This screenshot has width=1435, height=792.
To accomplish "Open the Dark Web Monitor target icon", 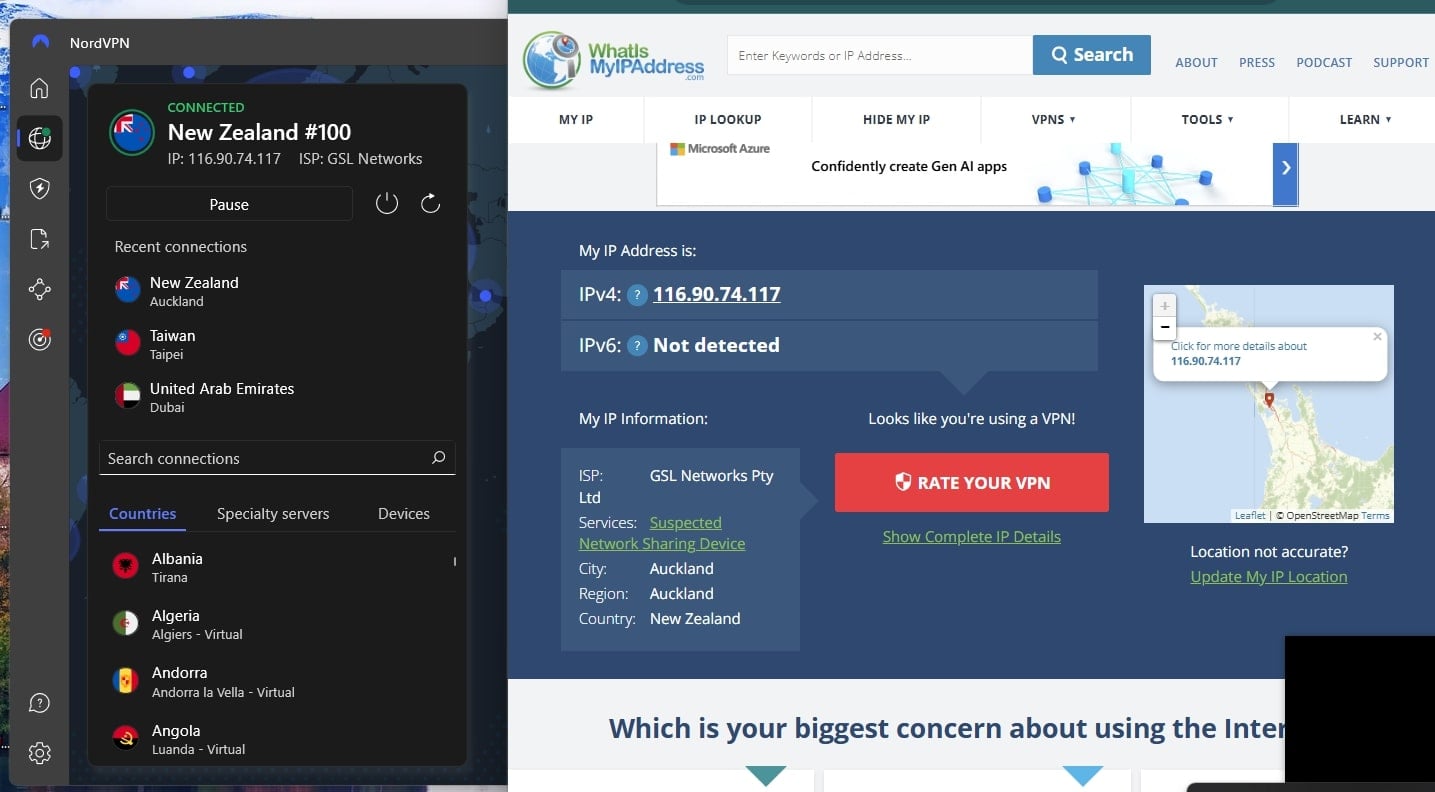I will (x=39, y=339).
